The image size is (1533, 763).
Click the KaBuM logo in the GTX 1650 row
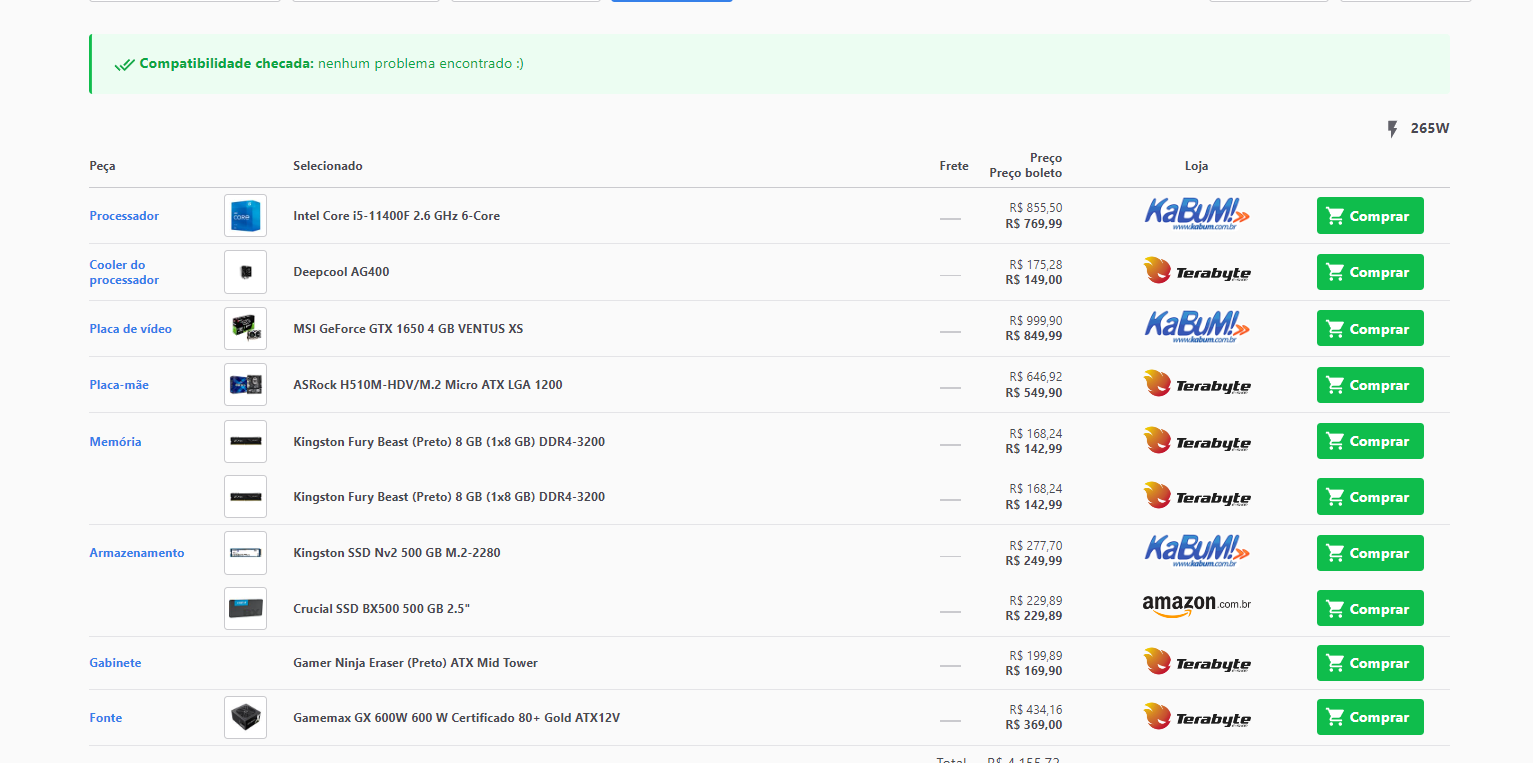coord(1197,327)
